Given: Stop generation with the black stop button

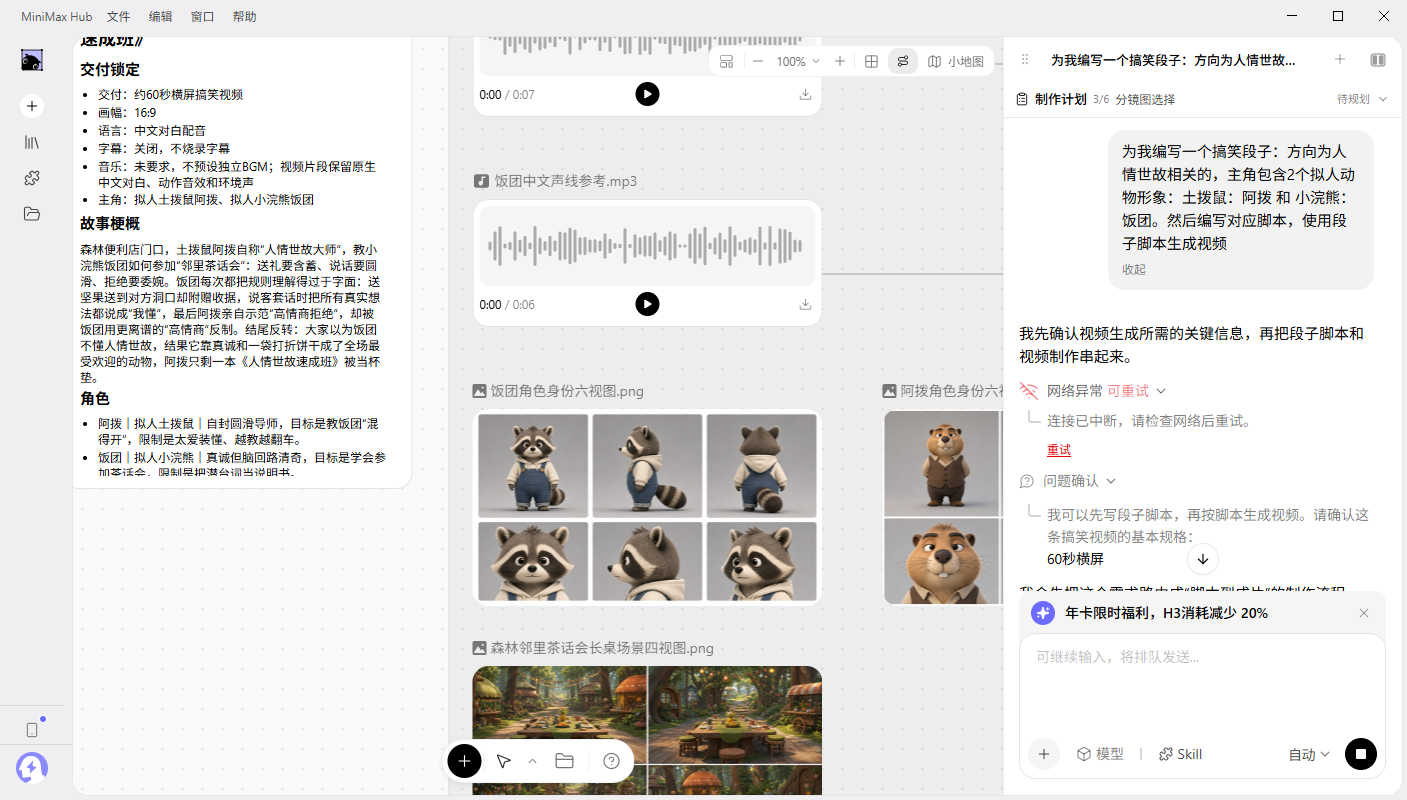Looking at the screenshot, I should pyautogui.click(x=1361, y=754).
